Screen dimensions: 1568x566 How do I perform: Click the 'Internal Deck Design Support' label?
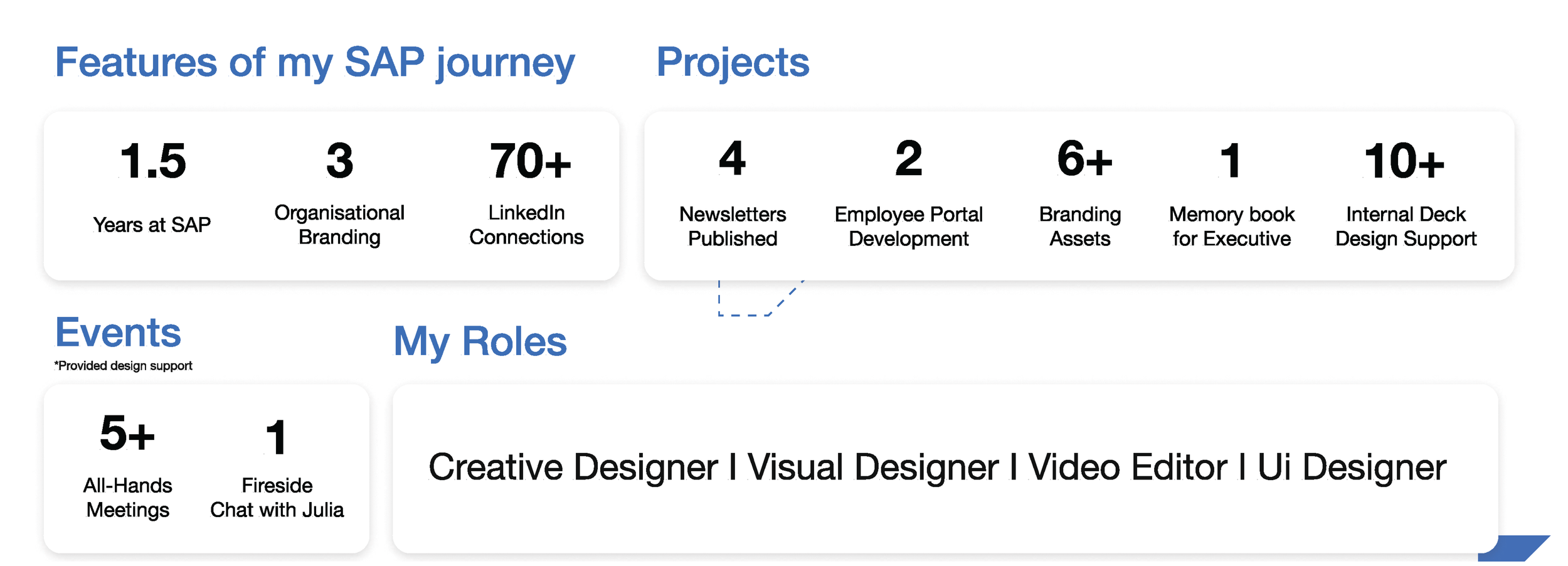[1406, 227]
